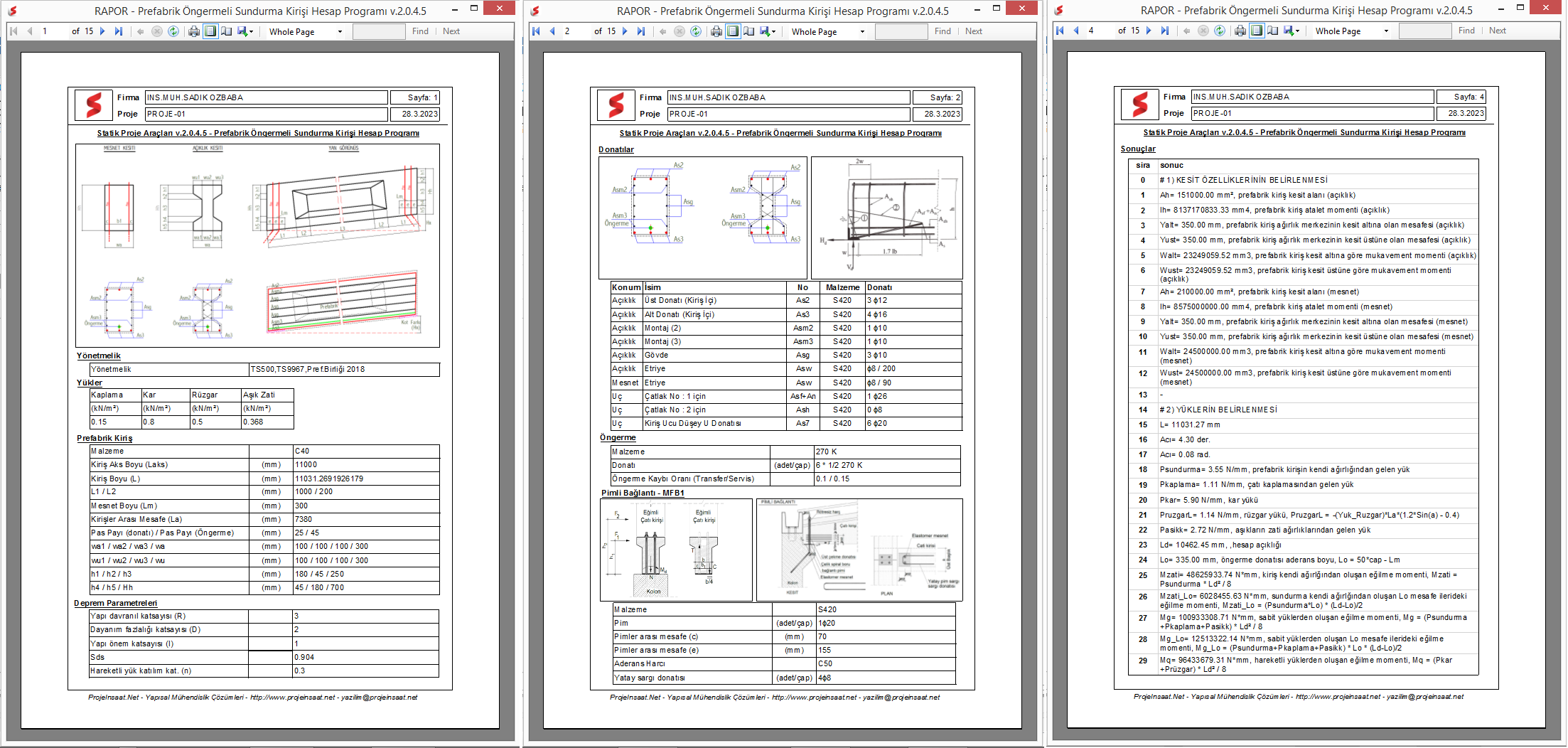Stop rendering in page 4 window
This screenshot has width=1568, height=748.
[1203, 31]
